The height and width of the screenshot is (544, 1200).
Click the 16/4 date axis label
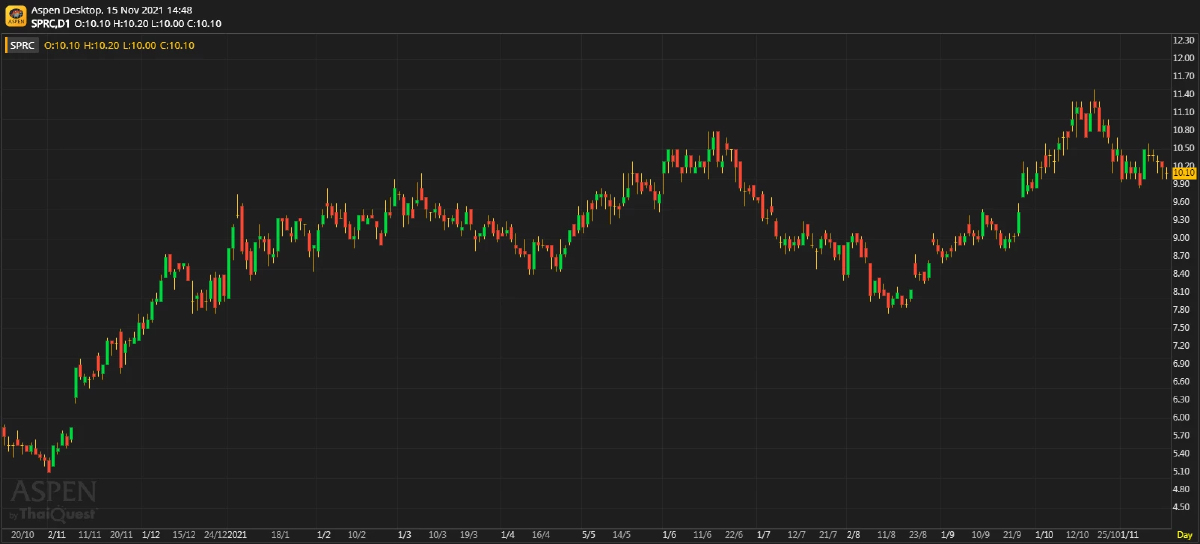coord(541,536)
